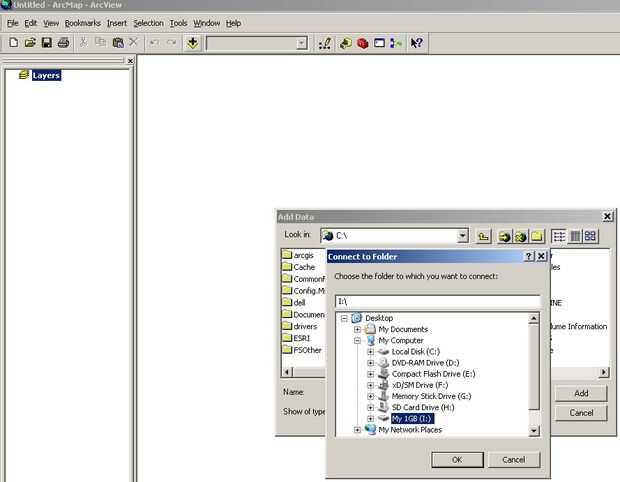Expand the My 1GB (I:) node
Viewport: 620px width, 482px height.
click(x=370, y=418)
